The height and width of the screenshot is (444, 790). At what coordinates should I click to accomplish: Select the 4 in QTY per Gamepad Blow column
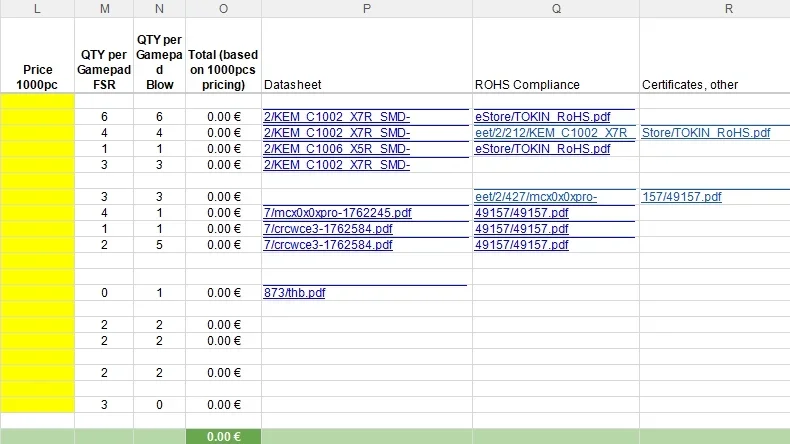(159, 133)
